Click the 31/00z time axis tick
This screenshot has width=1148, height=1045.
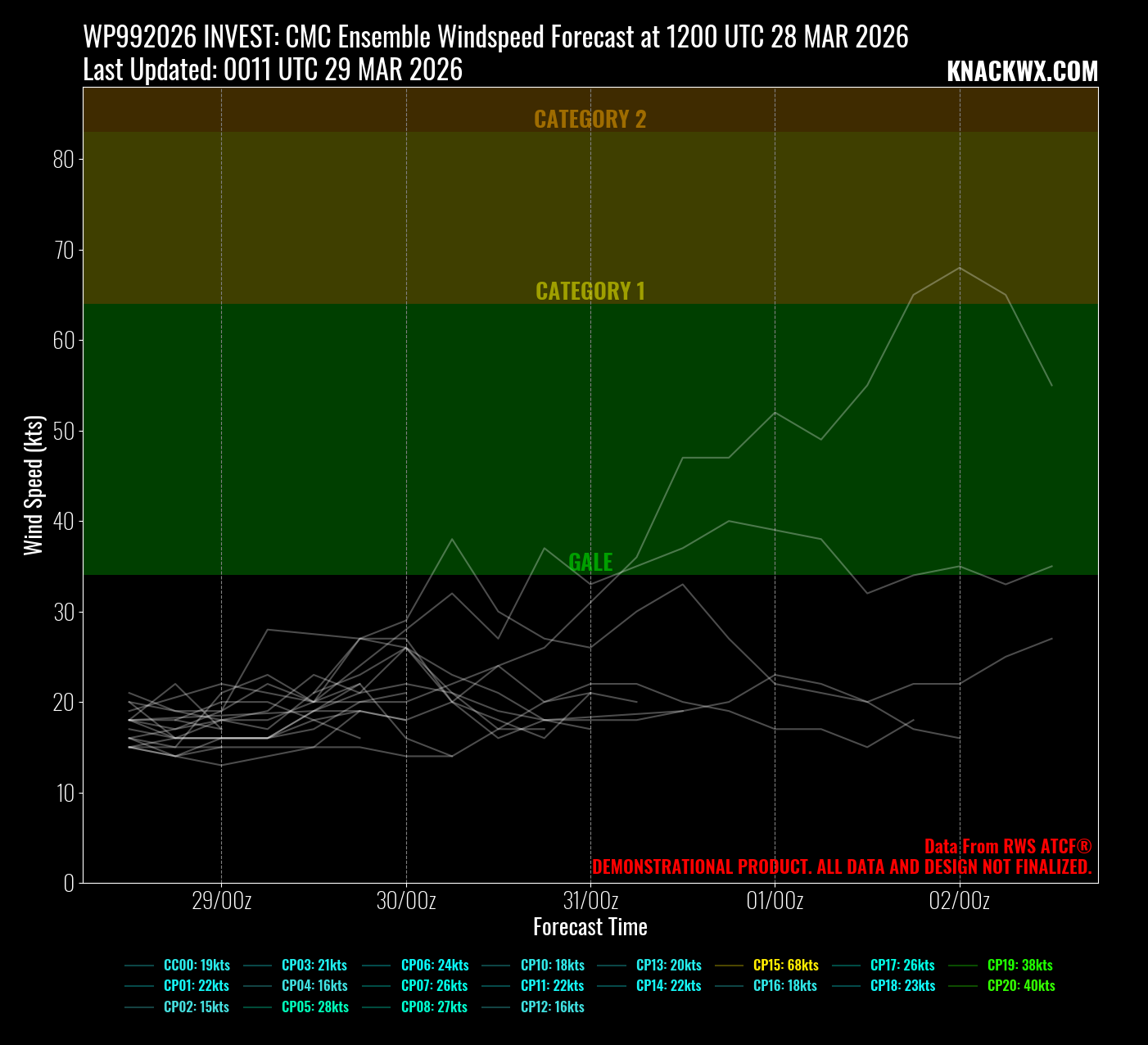(x=590, y=901)
